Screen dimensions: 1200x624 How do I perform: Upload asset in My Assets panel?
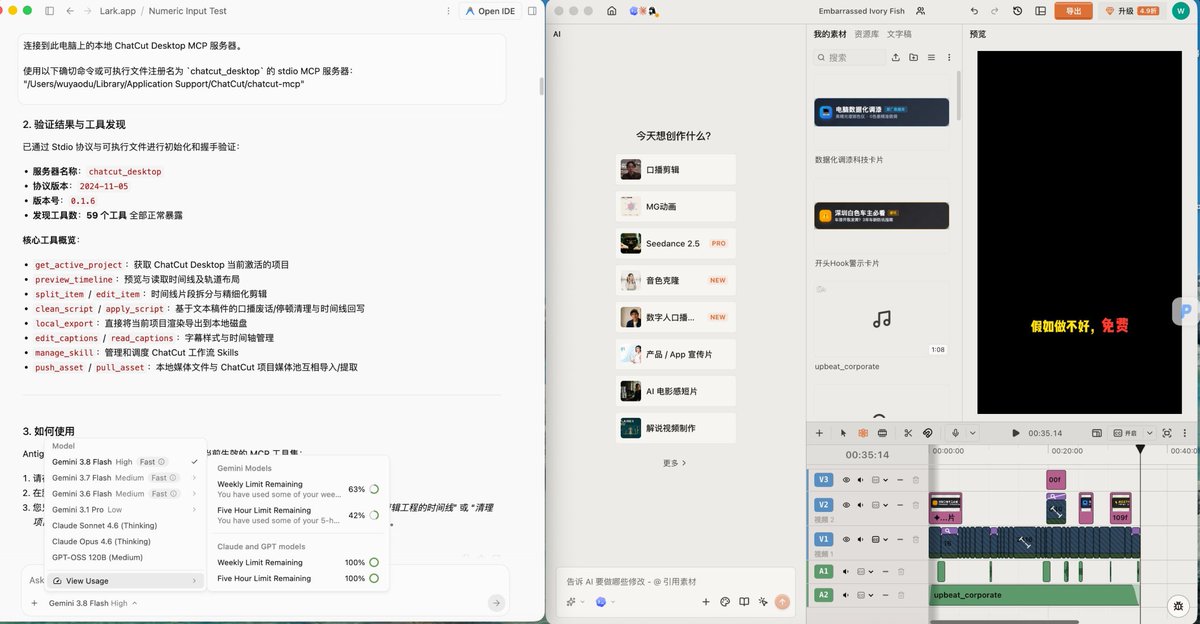click(896, 58)
